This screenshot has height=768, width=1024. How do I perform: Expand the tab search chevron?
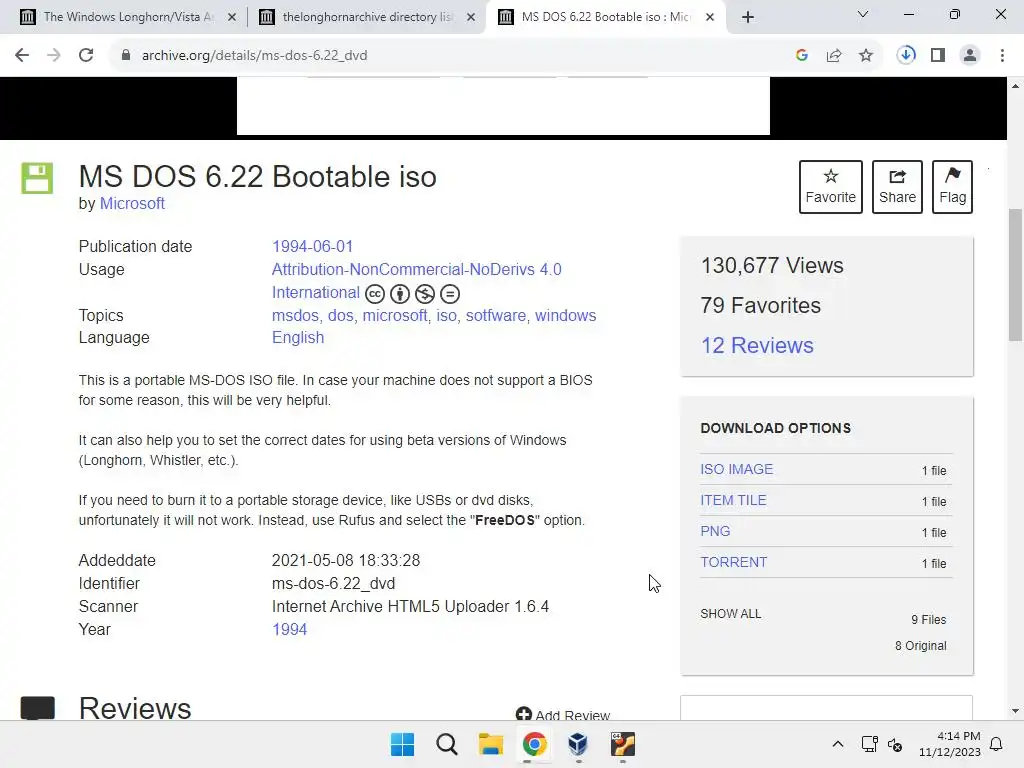click(x=863, y=14)
